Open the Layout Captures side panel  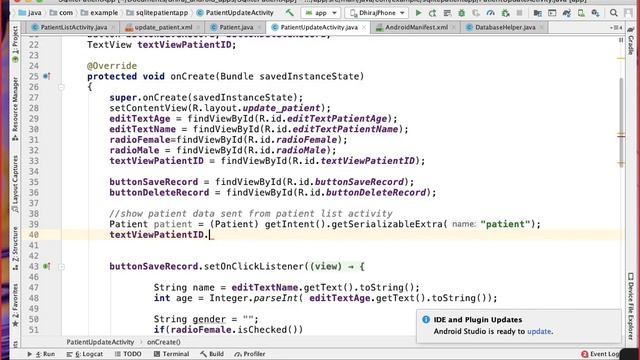(x=15, y=184)
